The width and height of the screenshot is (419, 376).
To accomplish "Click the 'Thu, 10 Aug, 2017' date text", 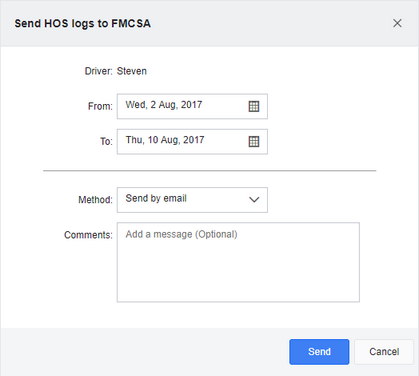I will (x=165, y=140).
